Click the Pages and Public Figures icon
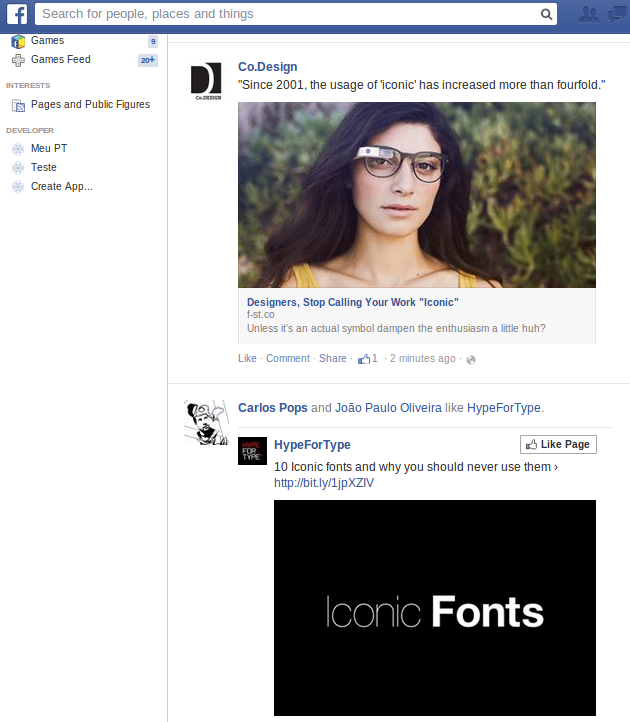Screen dimensions: 630x722 click(x=18, y=105)
